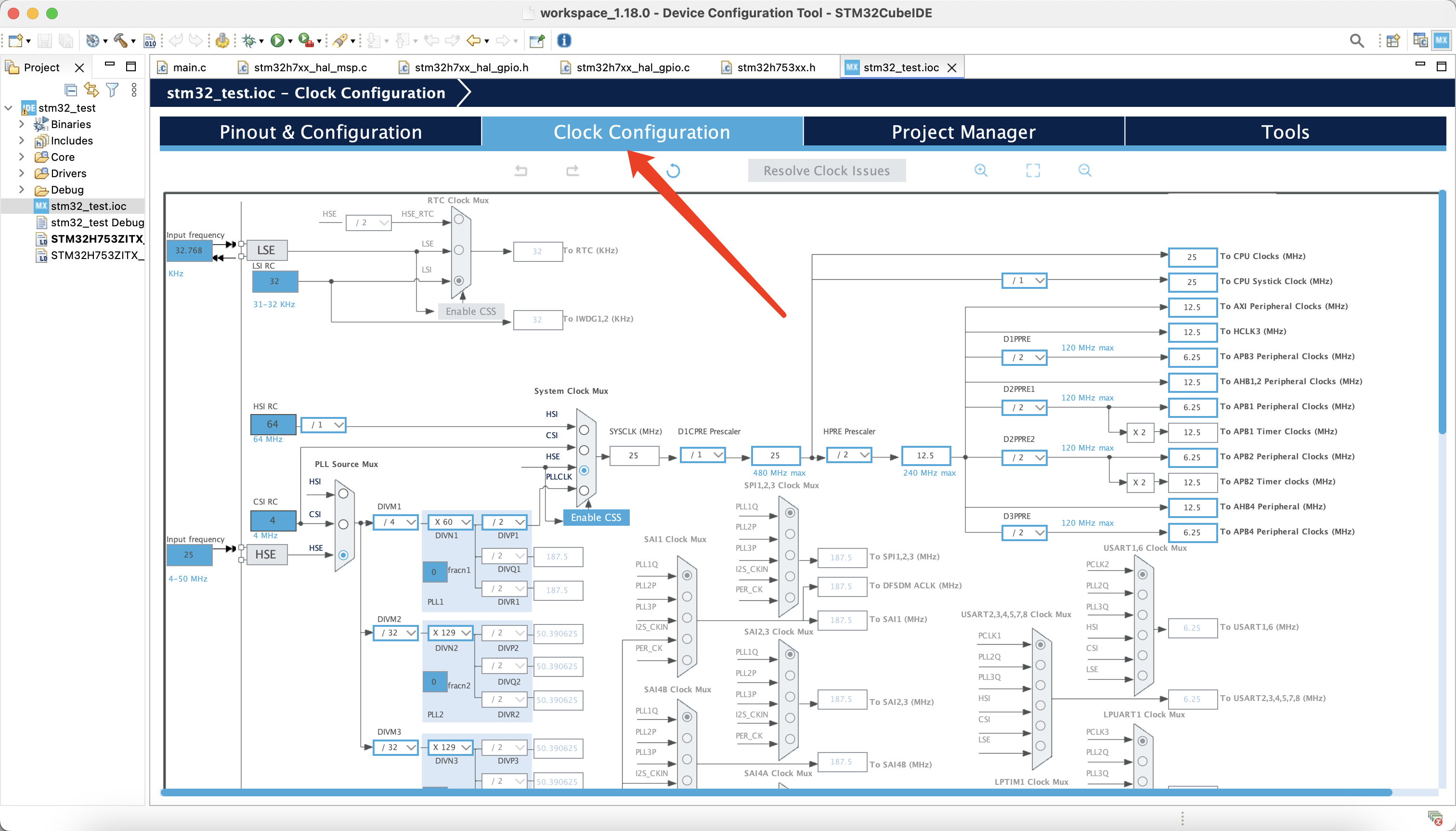
Task: Select CSI in System Clock Mux
Action: pyautogui.click(x=584, y=450)
